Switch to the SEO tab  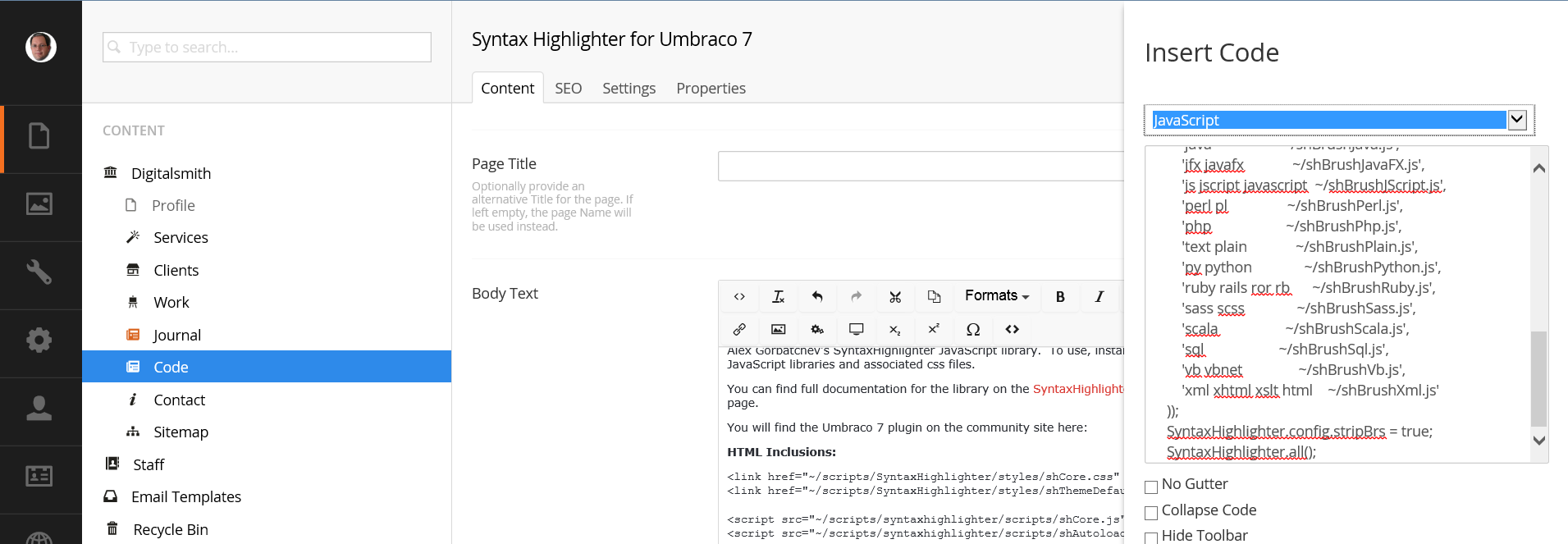[568, 88]
